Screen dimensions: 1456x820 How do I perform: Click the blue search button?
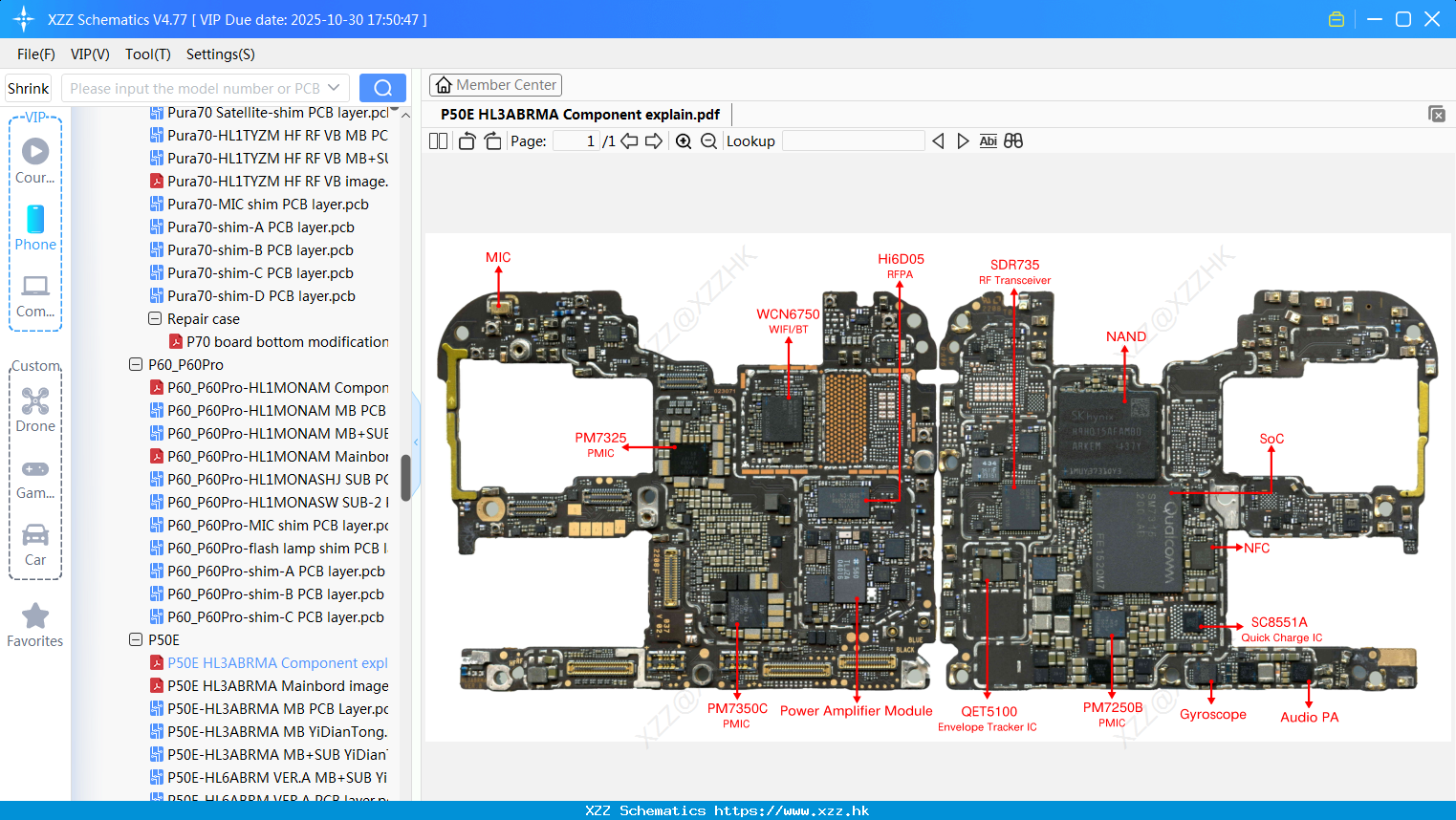point(382,88)
